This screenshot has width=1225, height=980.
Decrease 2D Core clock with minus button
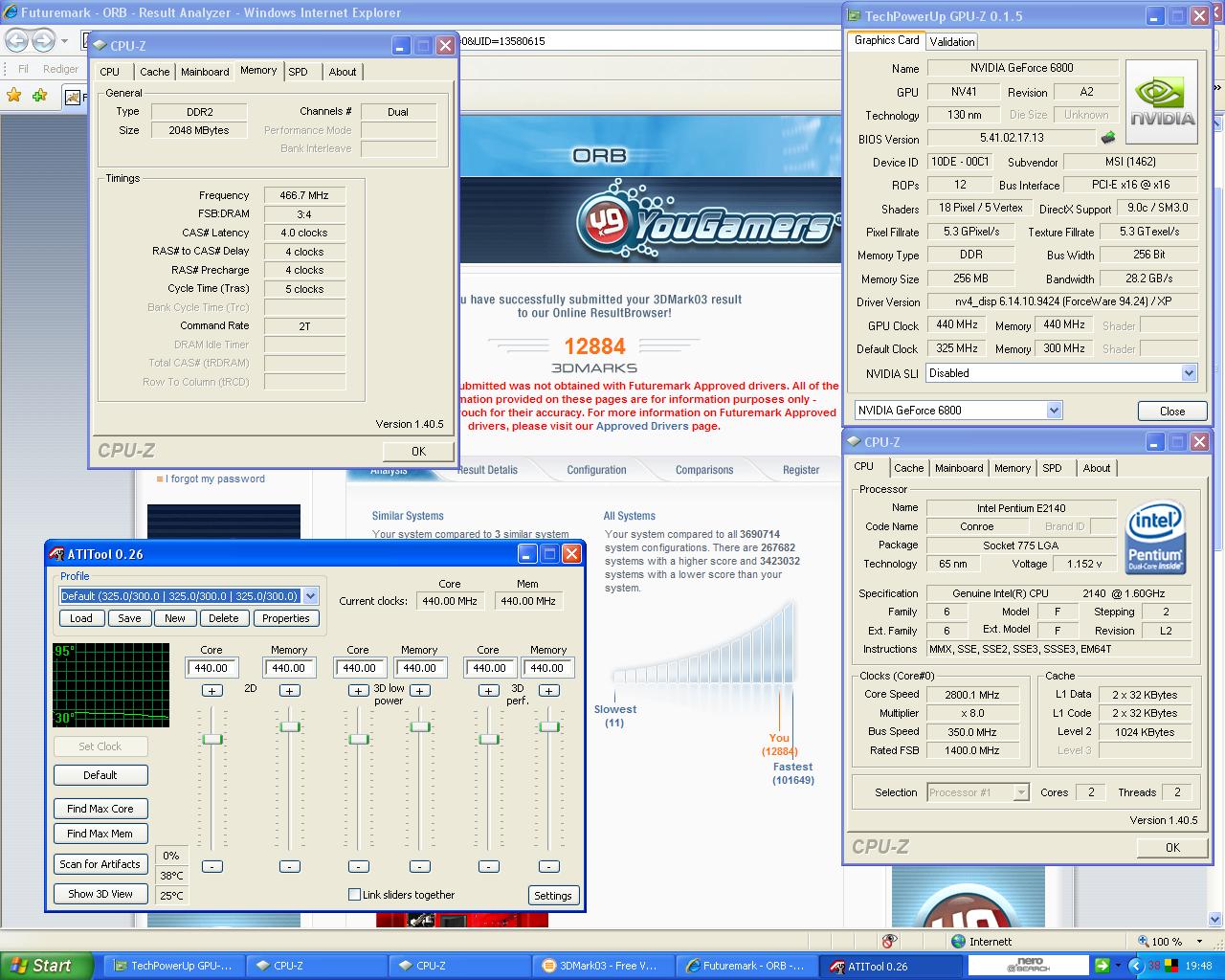click(x=212, y=866)
